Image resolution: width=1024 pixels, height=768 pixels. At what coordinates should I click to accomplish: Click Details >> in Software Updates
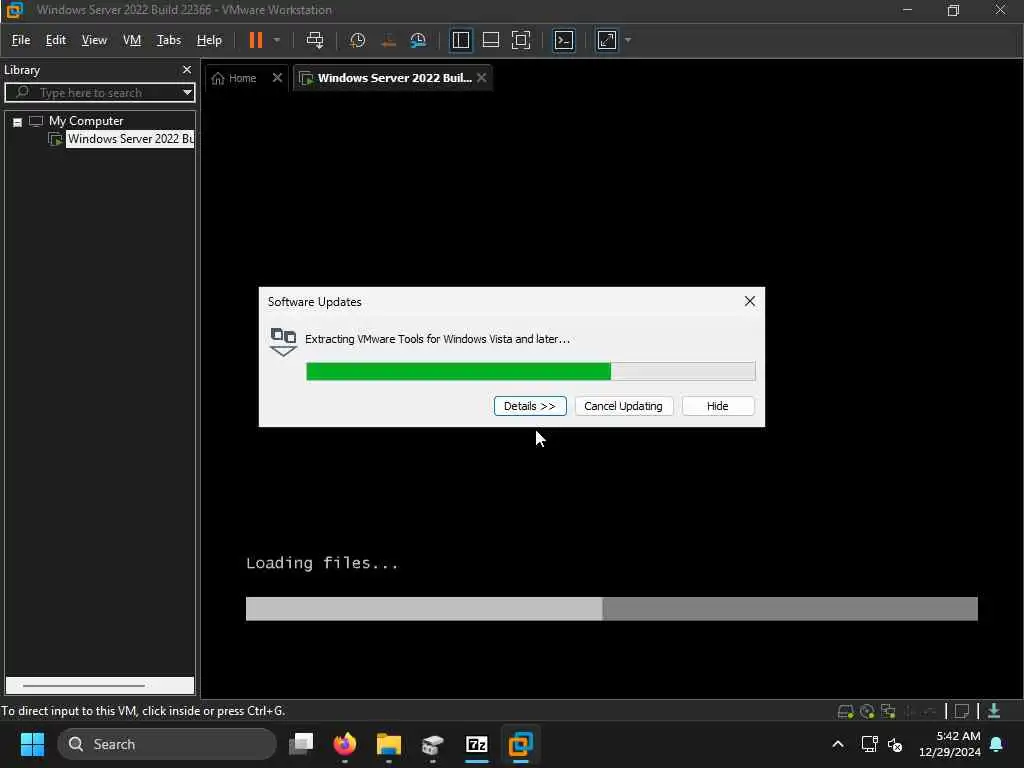pyautogui.click(x=530, y=406)
